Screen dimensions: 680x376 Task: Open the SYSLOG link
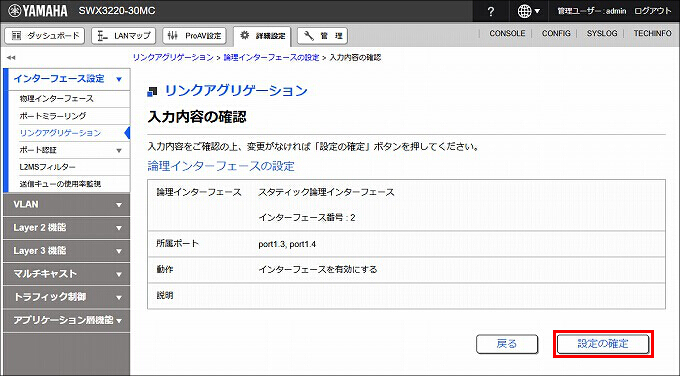(x=602, y=33)
